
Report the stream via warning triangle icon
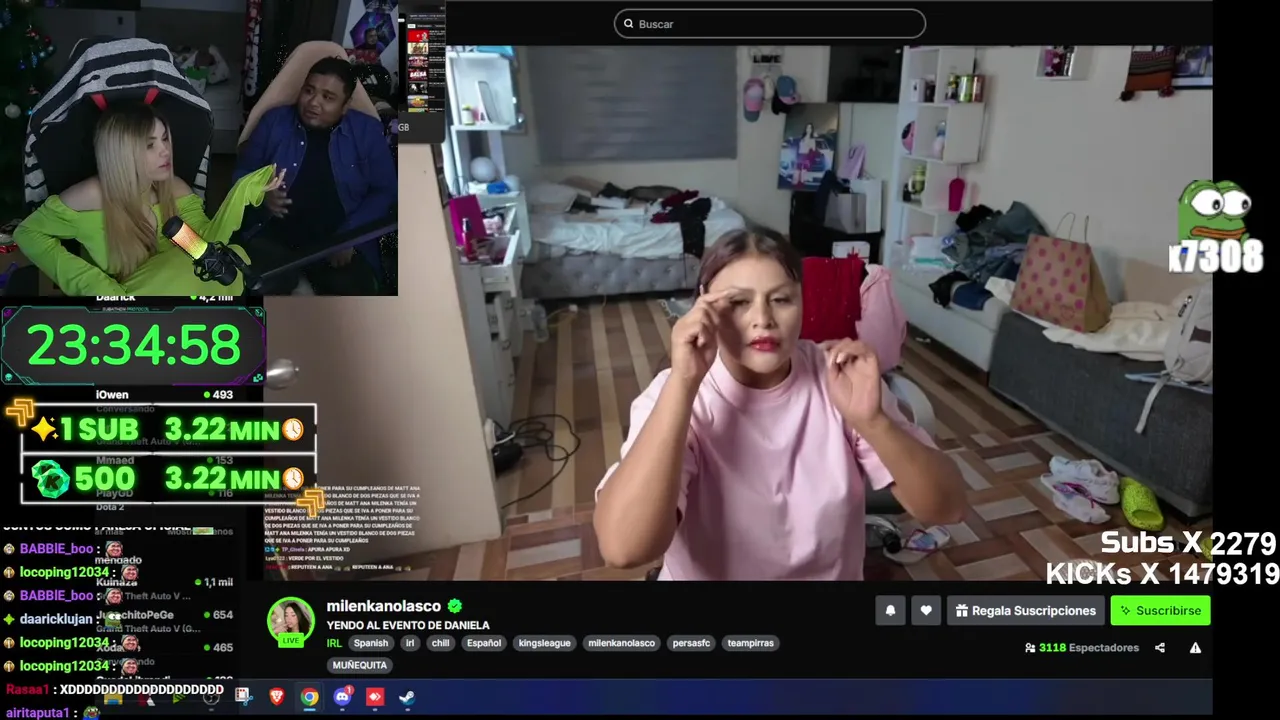(1195, 648)
